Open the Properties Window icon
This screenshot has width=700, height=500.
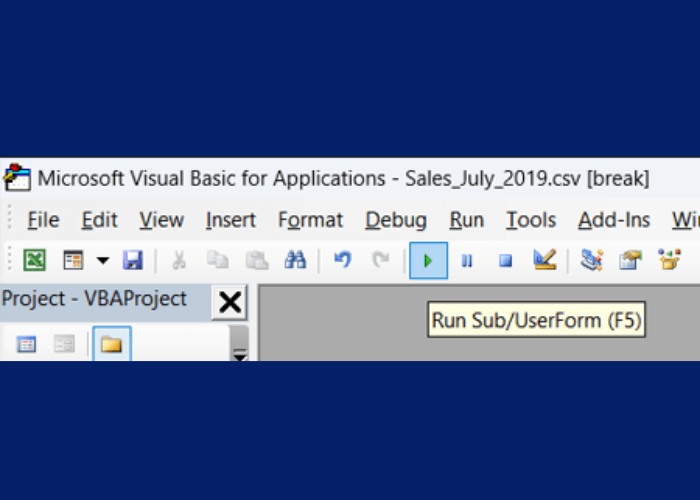point(630,260)
